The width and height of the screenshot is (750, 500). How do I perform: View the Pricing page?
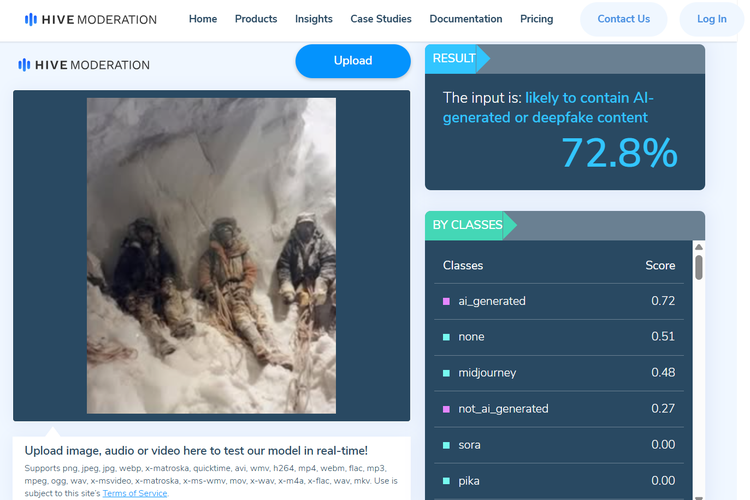click(537, 19)
